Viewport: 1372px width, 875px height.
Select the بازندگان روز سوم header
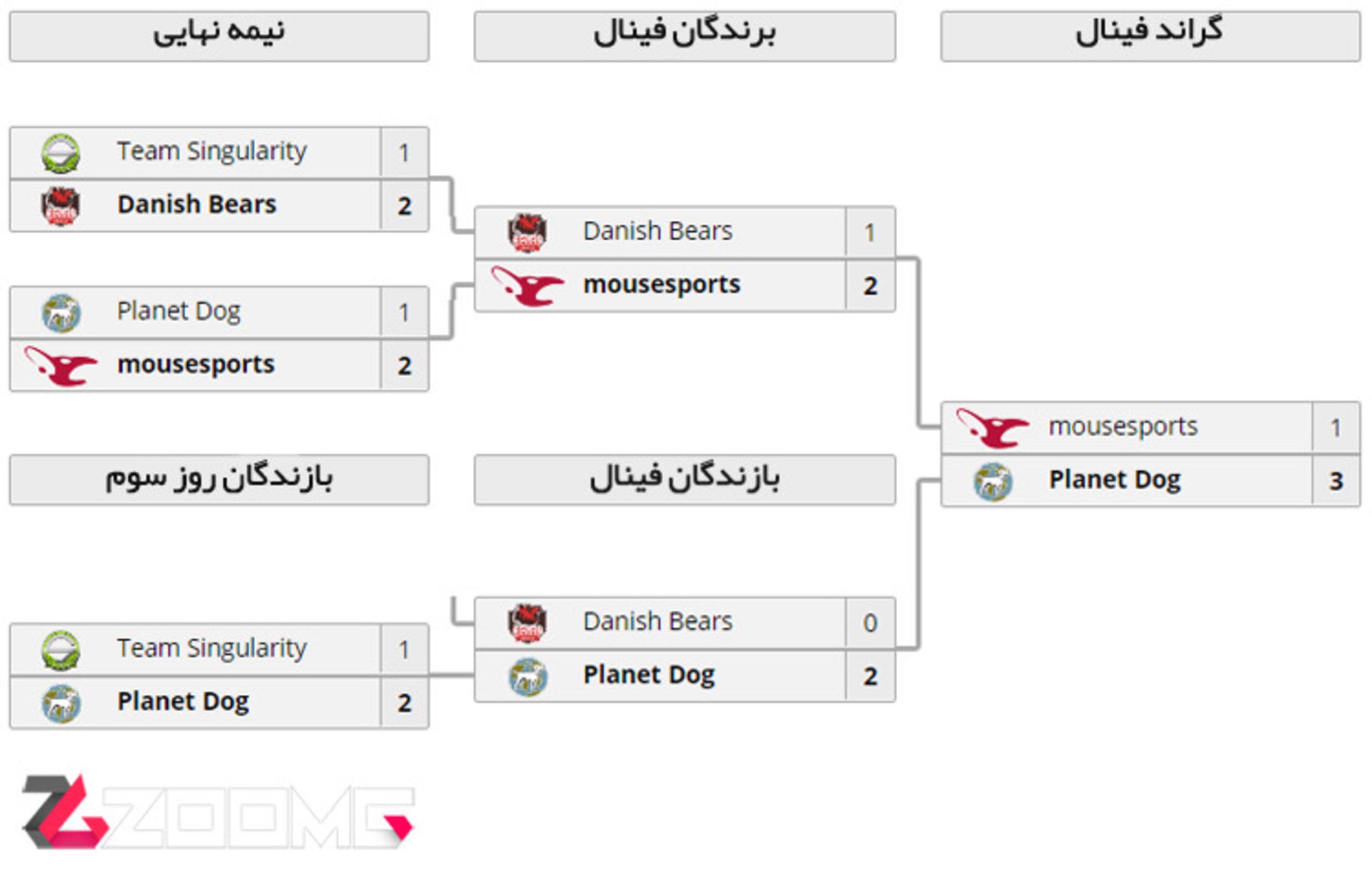click(219, 480)
